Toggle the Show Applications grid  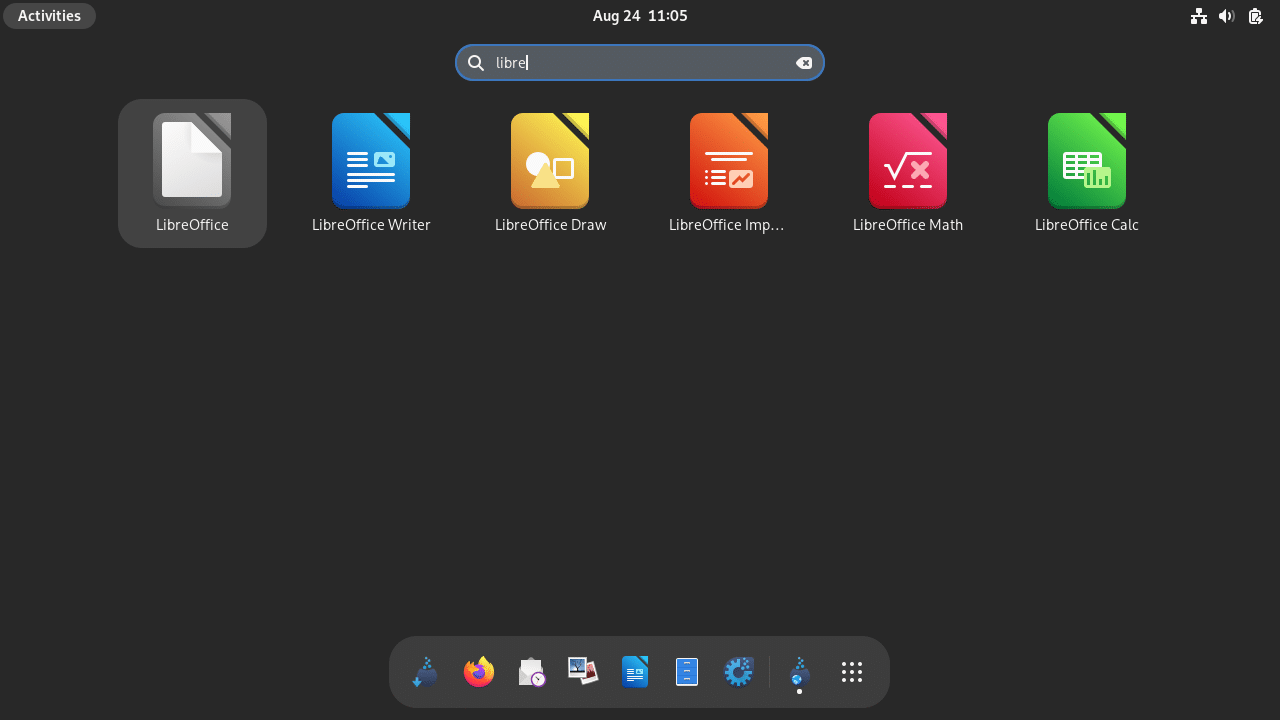(x=851, y=672)
